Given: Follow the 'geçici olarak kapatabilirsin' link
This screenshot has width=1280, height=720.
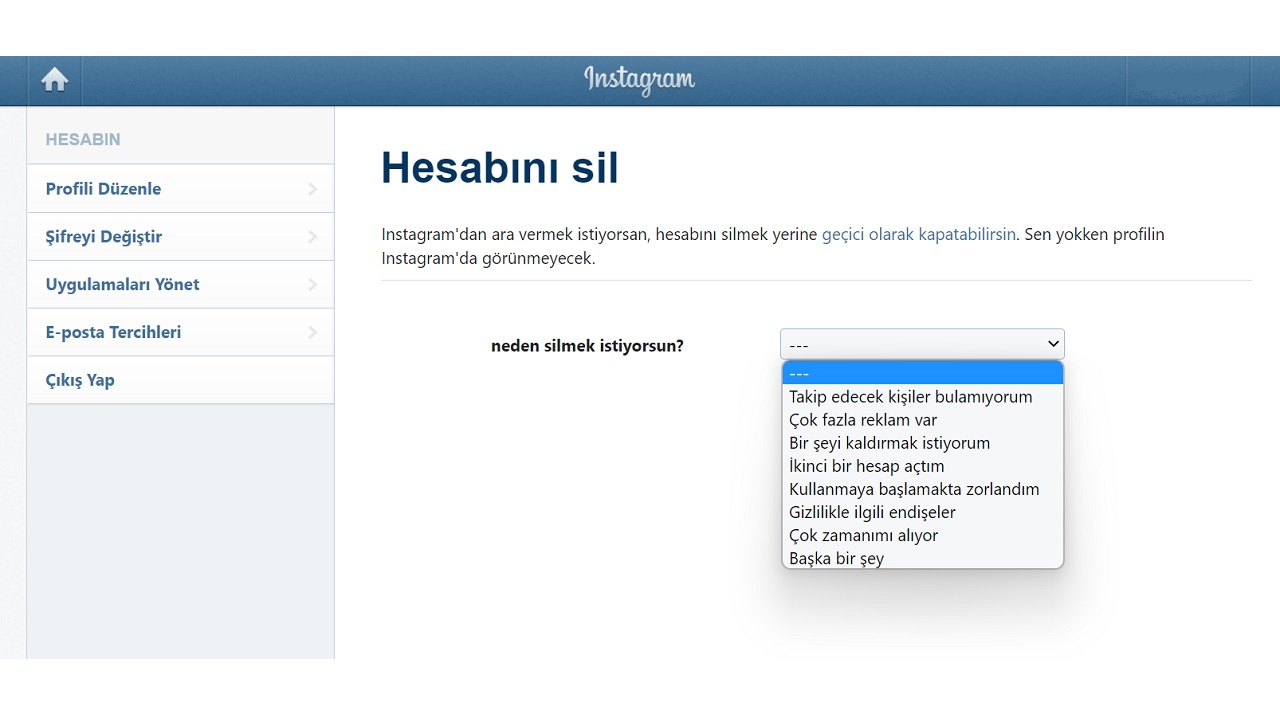Looking at the screenshot, I should 919,235.
